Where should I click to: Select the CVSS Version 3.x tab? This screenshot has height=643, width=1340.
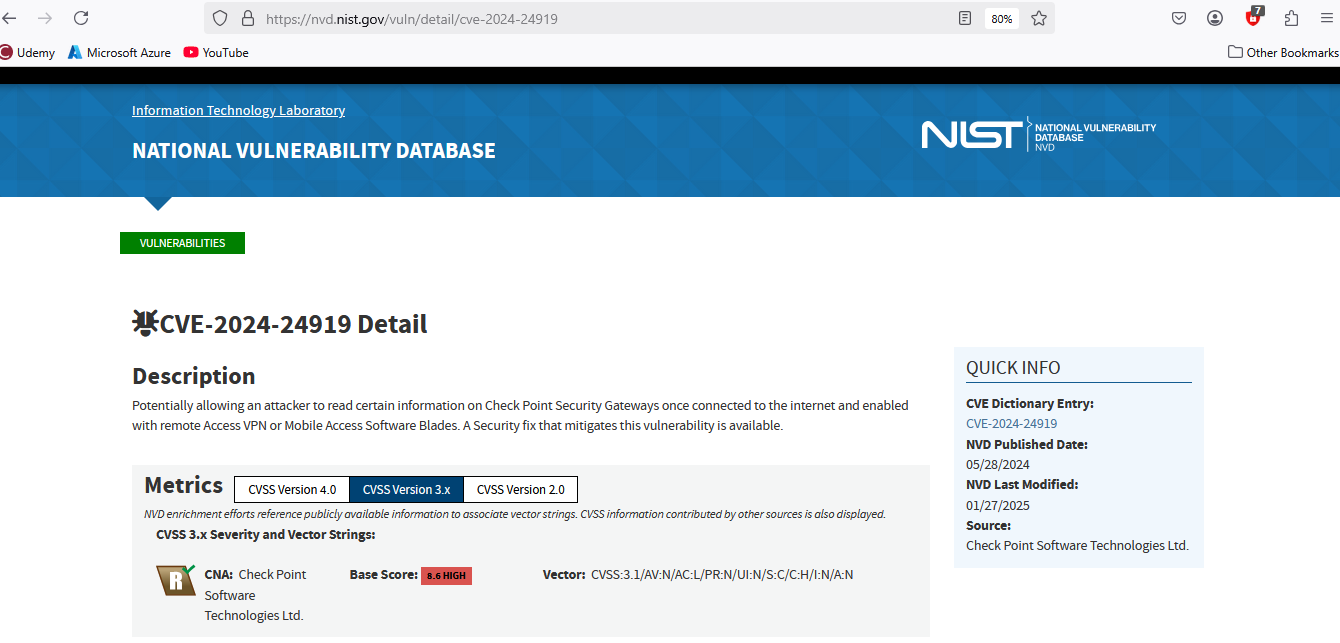[x=406, y=490]
